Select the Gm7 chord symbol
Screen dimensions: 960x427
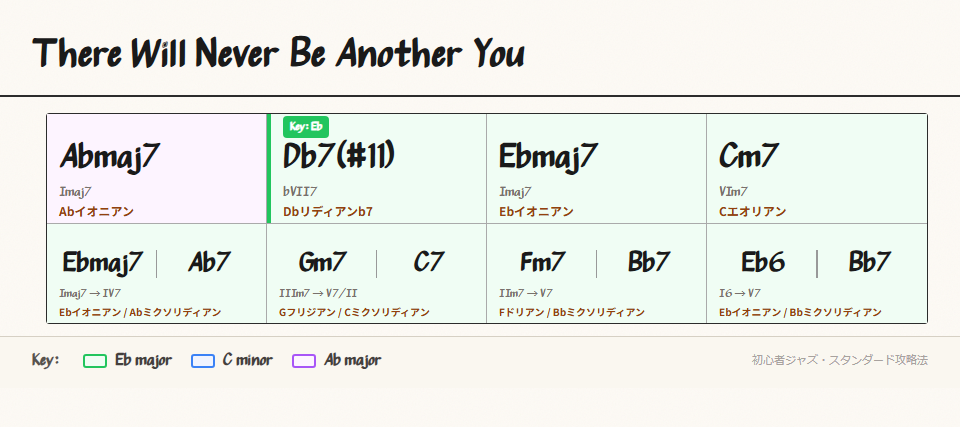(323, 263)
